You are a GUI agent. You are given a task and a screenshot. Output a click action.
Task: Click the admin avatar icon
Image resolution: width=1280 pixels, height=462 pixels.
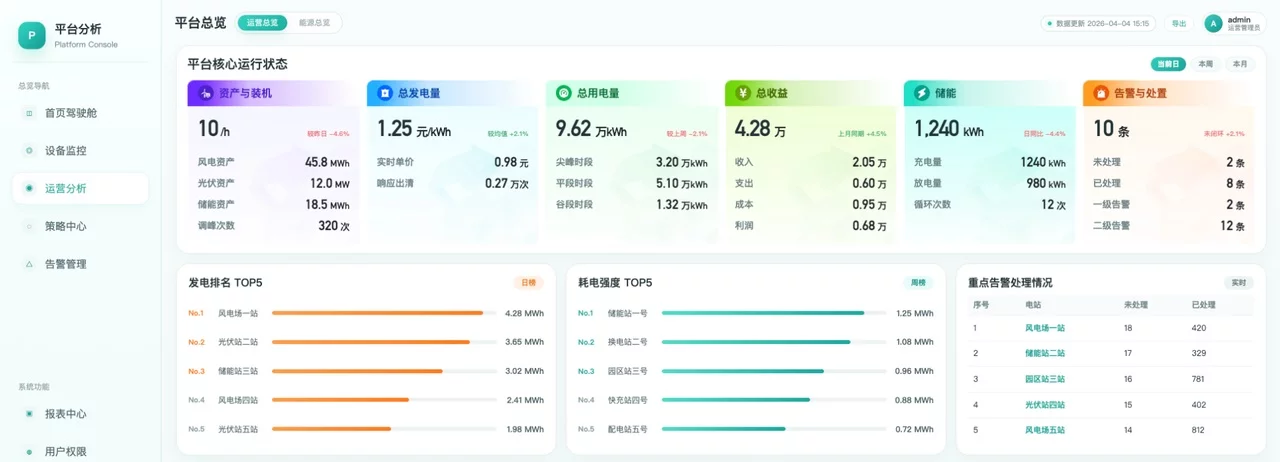coord(1213,23)
